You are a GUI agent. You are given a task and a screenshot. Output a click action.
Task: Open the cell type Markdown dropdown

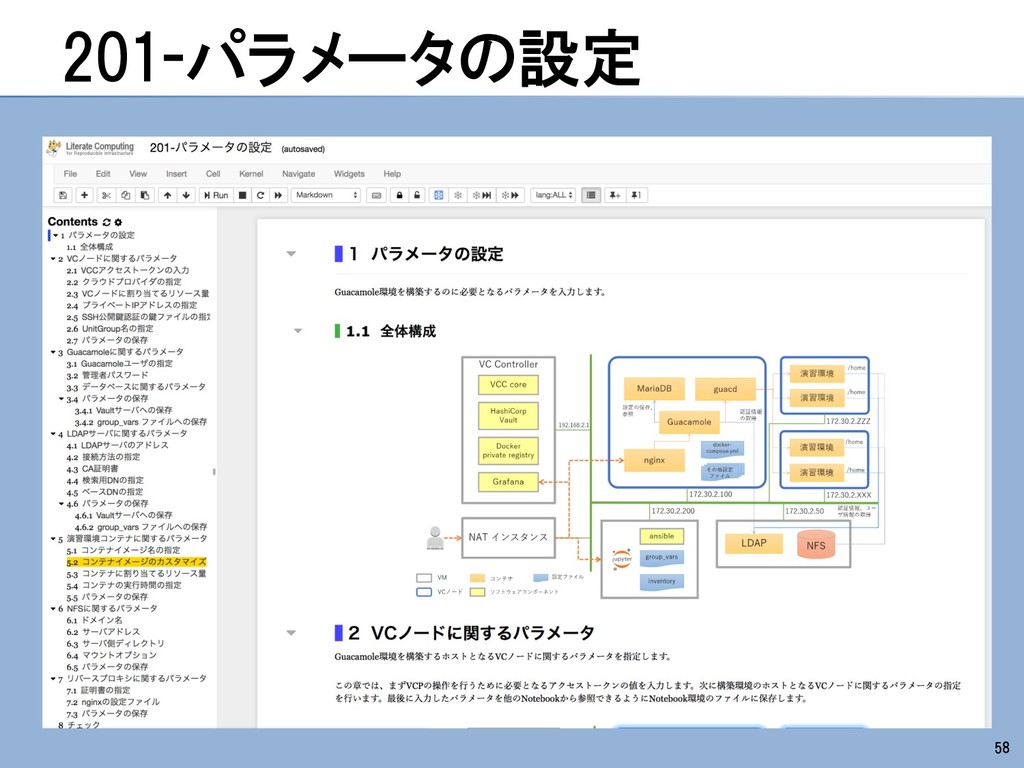[x=326, y=195]
